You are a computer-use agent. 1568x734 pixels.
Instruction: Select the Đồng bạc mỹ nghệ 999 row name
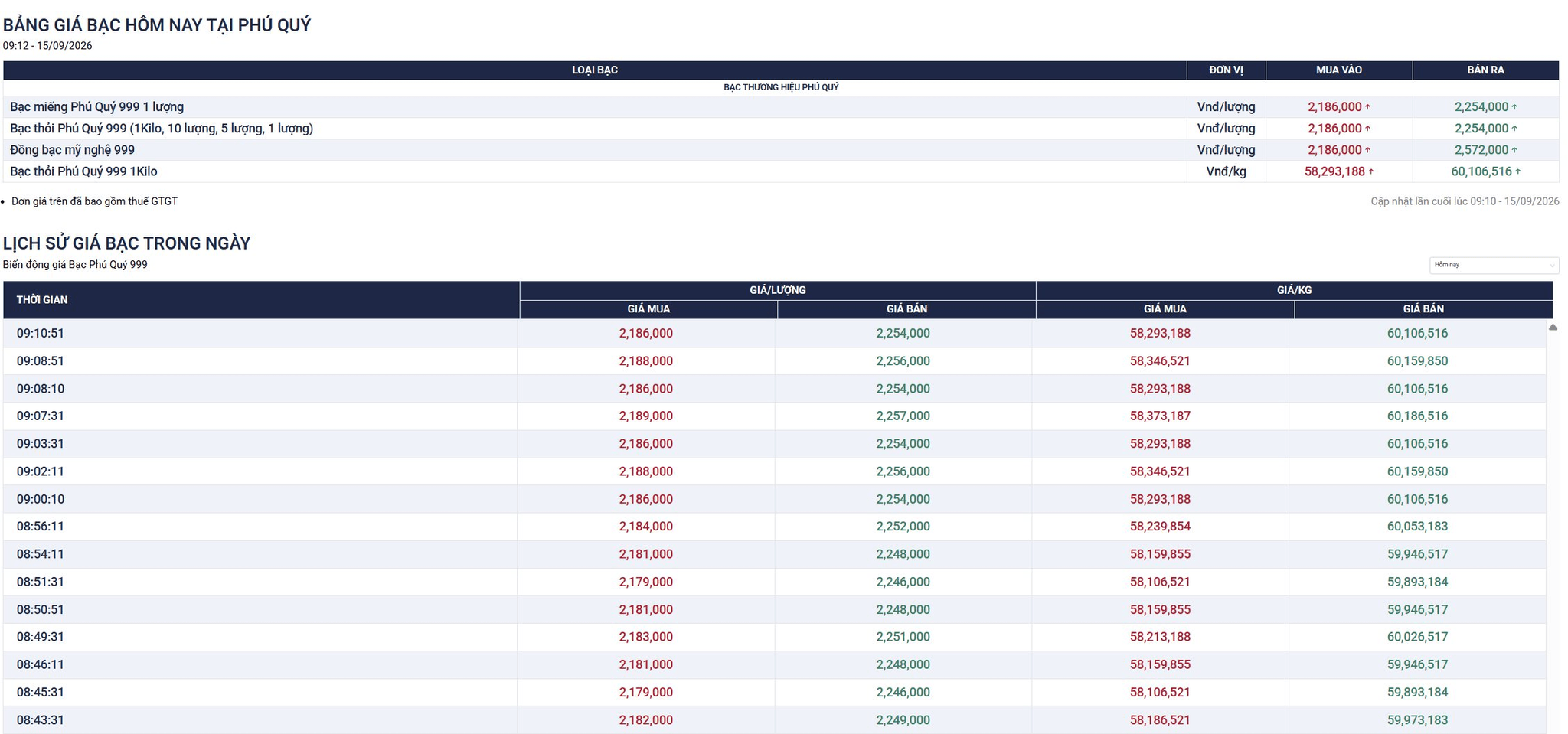pos(72,150)
